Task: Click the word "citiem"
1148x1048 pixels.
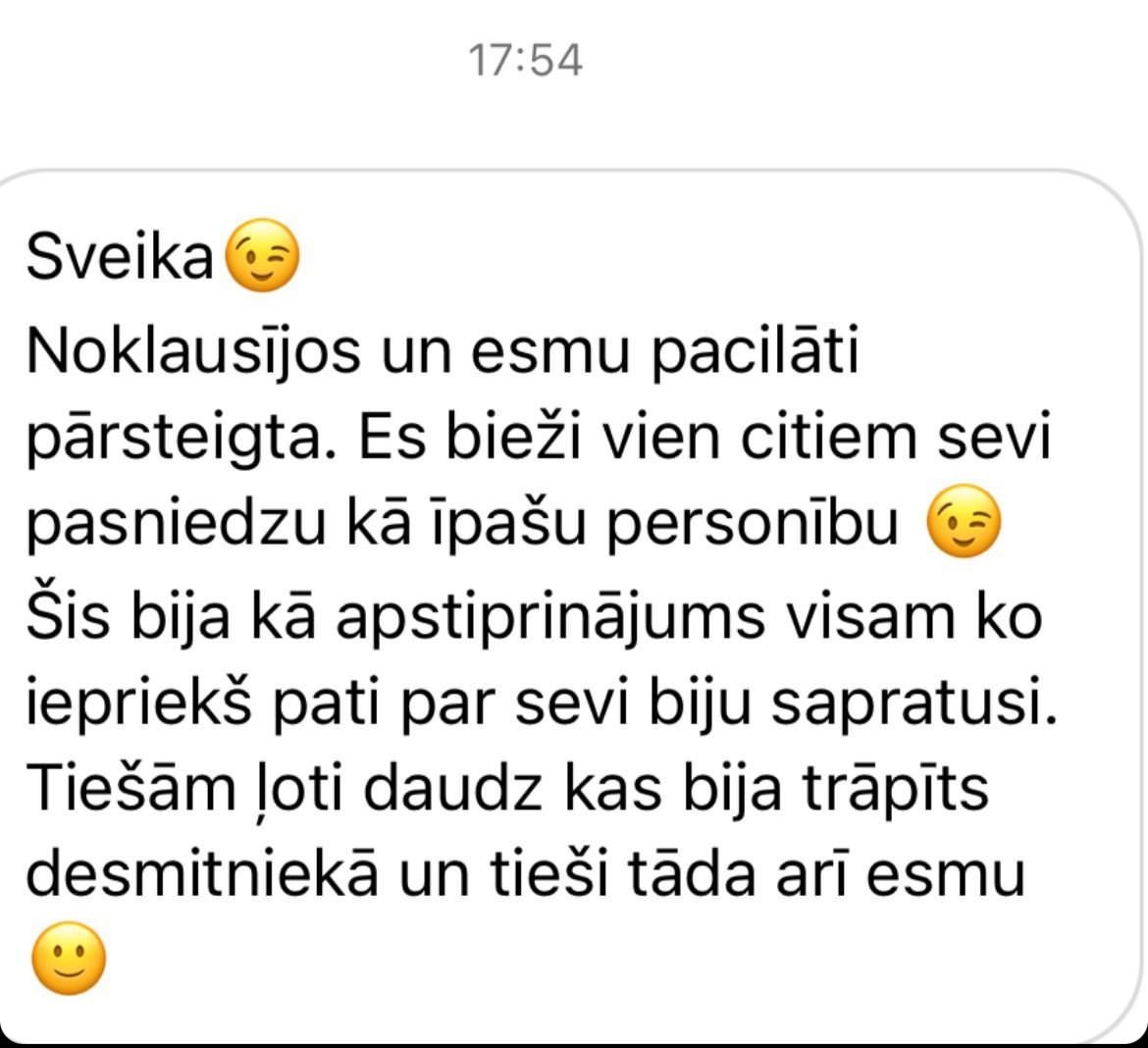Action: 829,438
